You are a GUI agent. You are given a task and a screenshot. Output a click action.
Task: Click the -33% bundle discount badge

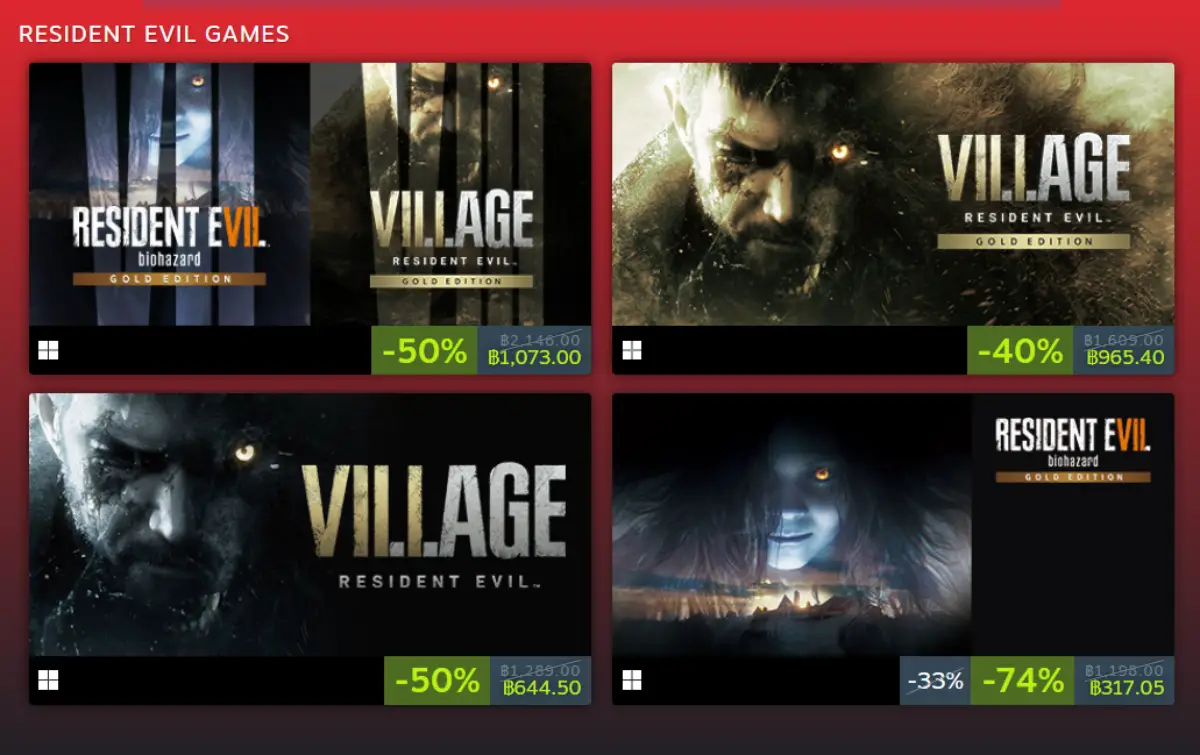coord(935,680)
